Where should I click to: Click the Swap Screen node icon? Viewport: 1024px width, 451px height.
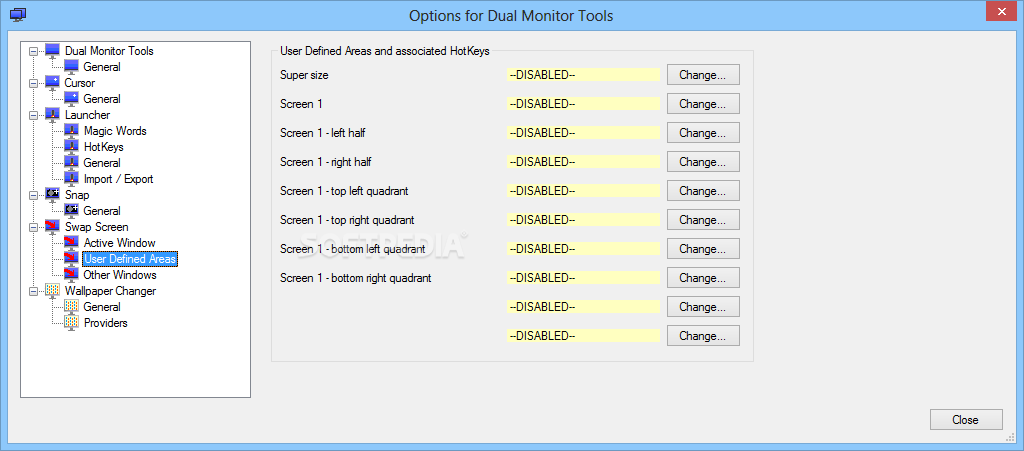tap(52, 226)
